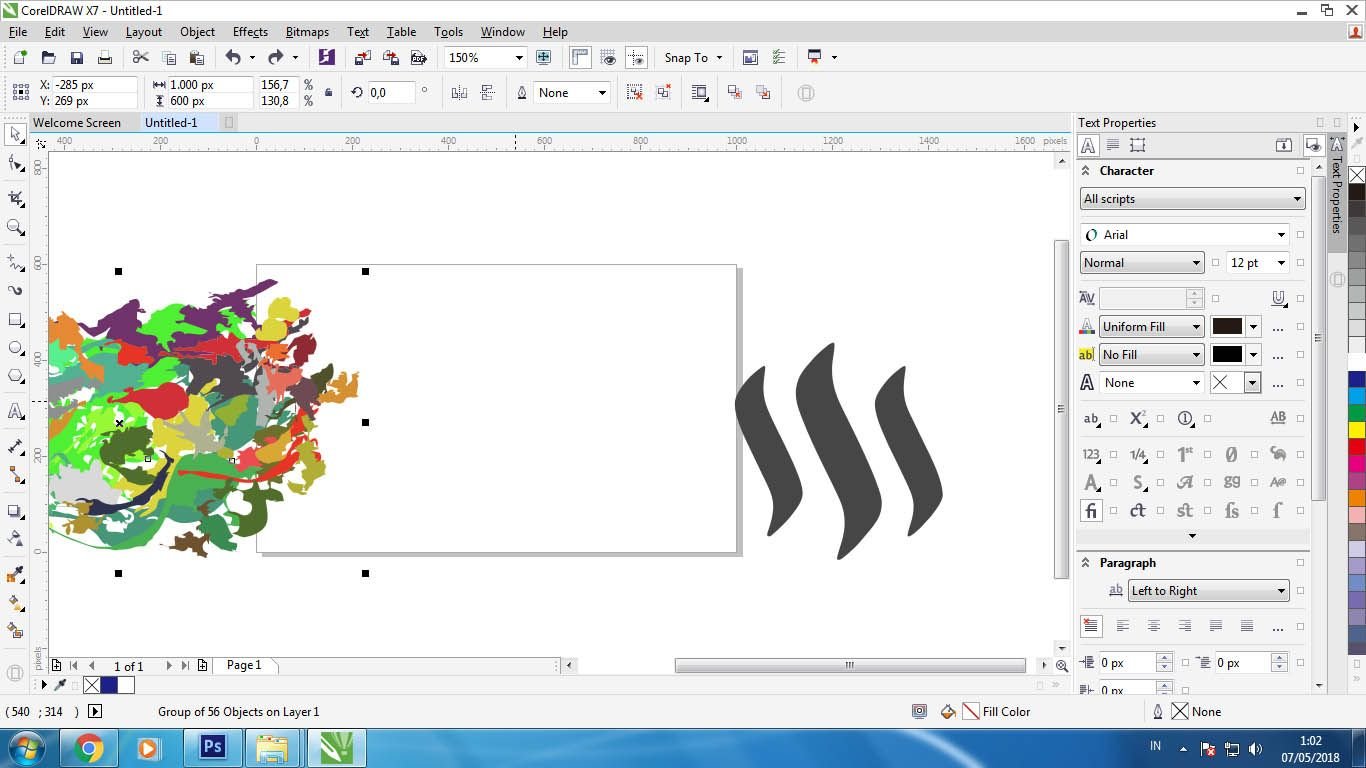
Task: Open the Layout menu
Action: click(144, 32)
